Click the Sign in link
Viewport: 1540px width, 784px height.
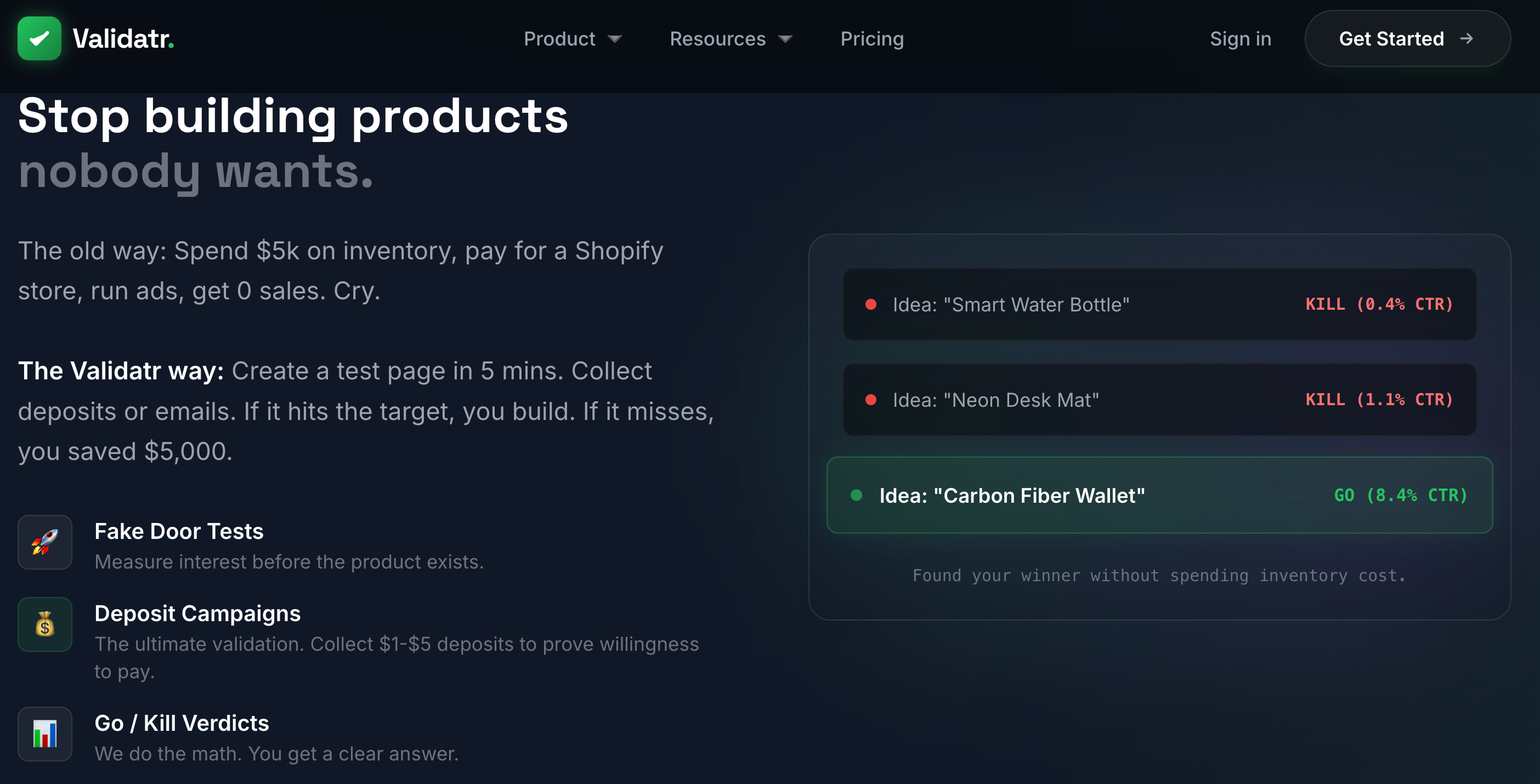pyautogui.click(x=1240, y=39)
